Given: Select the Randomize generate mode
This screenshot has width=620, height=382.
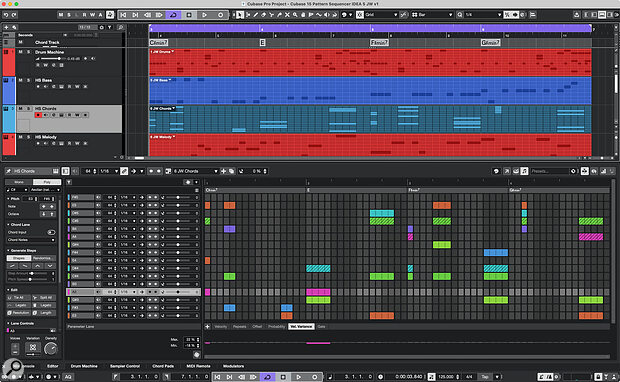Looking at the screenshot, I should (43, 258).
